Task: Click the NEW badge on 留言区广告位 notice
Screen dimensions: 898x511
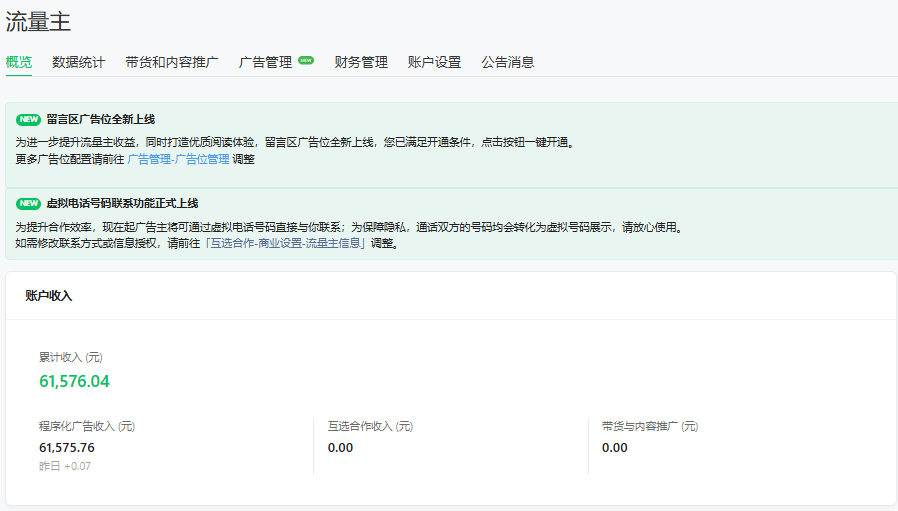Action: (28, 119)
